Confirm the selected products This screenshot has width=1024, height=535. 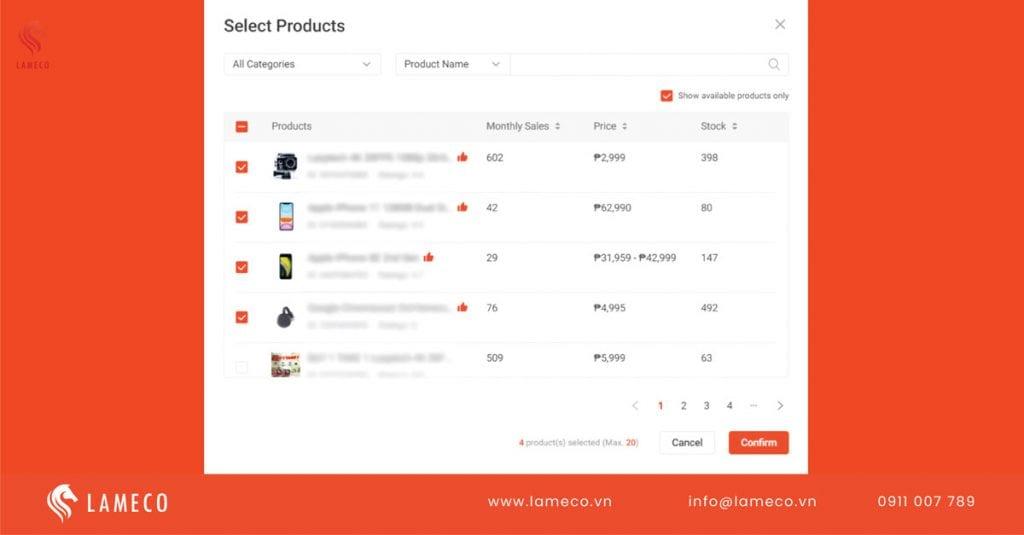click(758, 442)
